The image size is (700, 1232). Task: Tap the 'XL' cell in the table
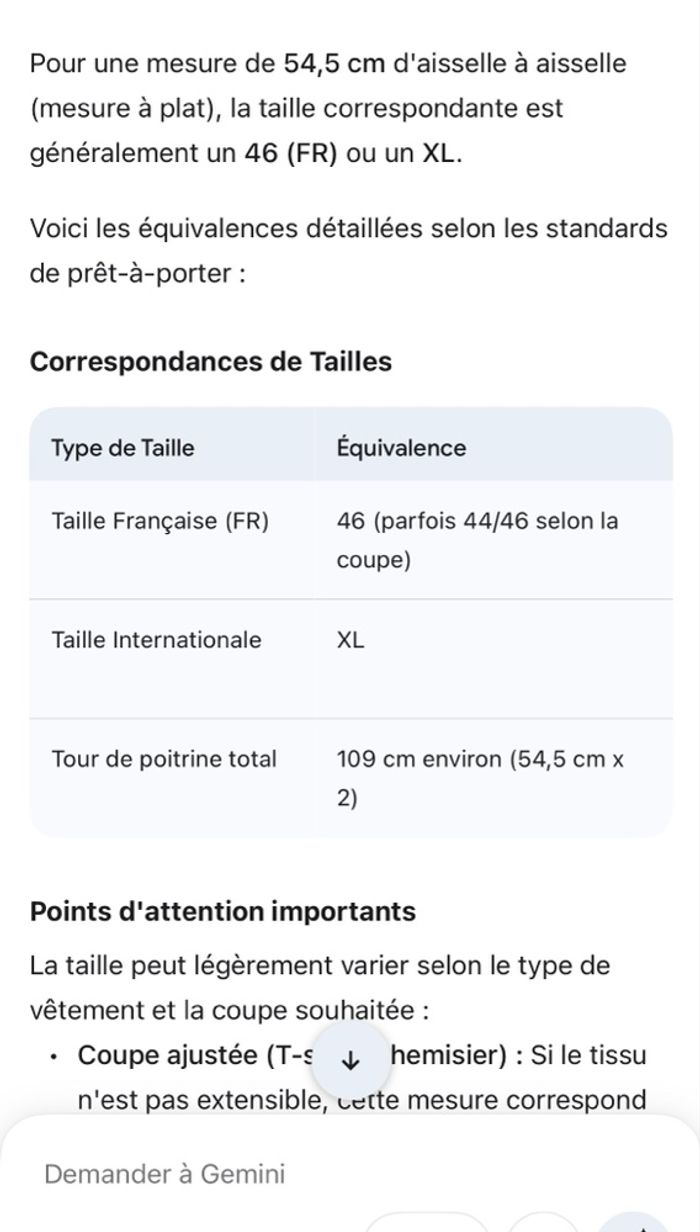point(351,640)
